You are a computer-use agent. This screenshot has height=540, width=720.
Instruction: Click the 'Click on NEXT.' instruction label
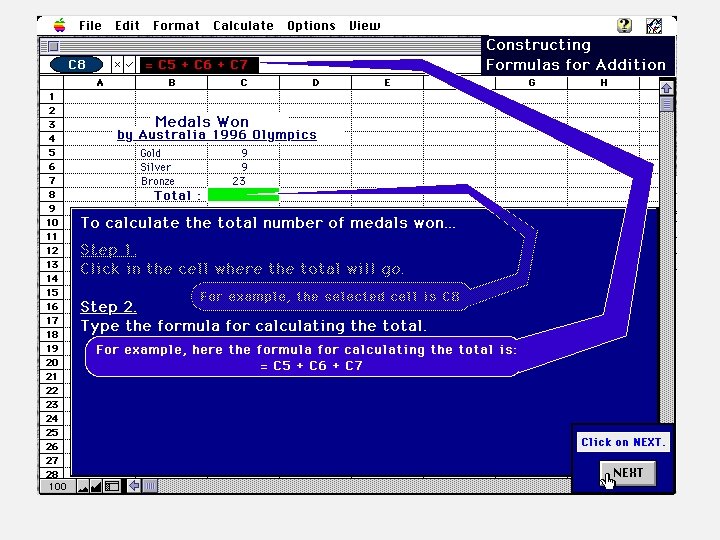[623, 442]
